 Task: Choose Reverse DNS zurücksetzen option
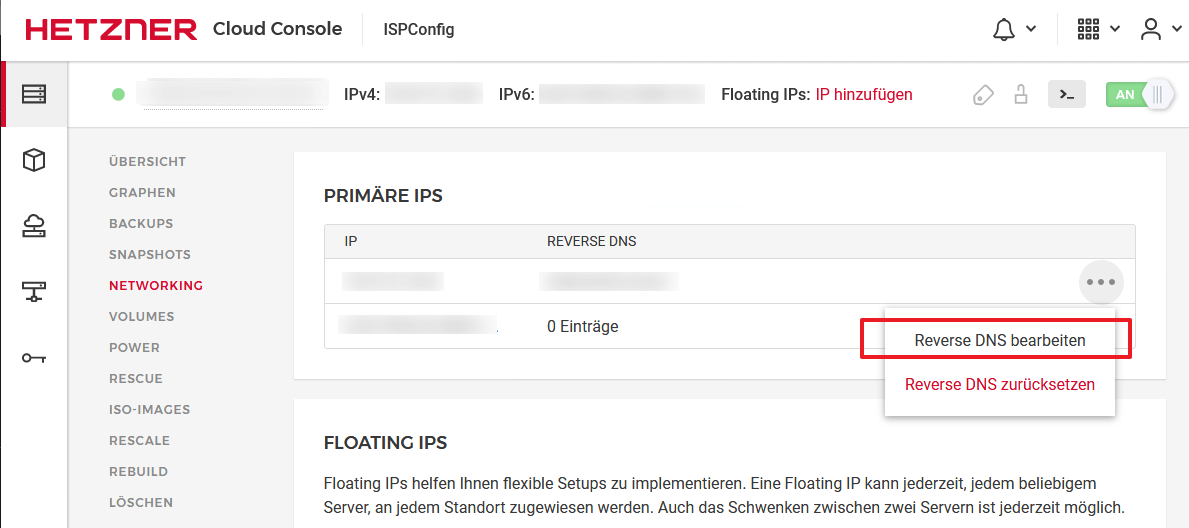999,384
